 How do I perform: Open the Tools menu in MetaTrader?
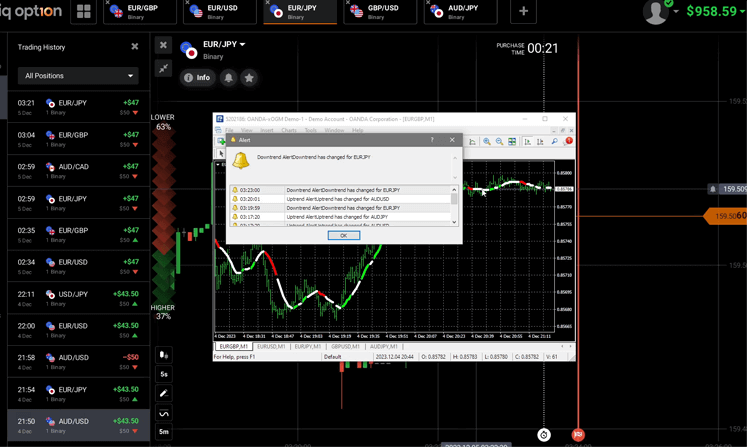(311, 130)
